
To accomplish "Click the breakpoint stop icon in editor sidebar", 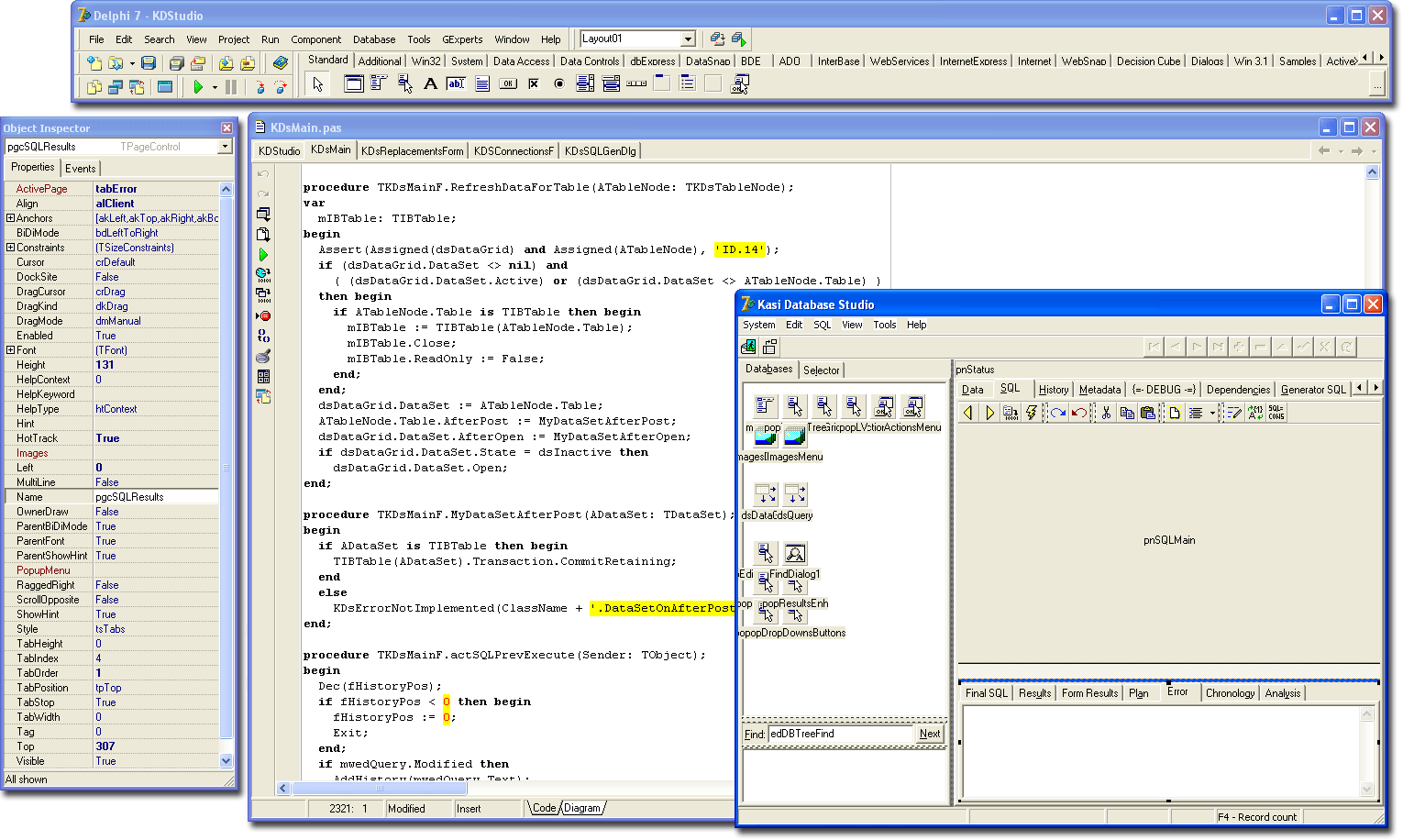I will tap(263, 315).
